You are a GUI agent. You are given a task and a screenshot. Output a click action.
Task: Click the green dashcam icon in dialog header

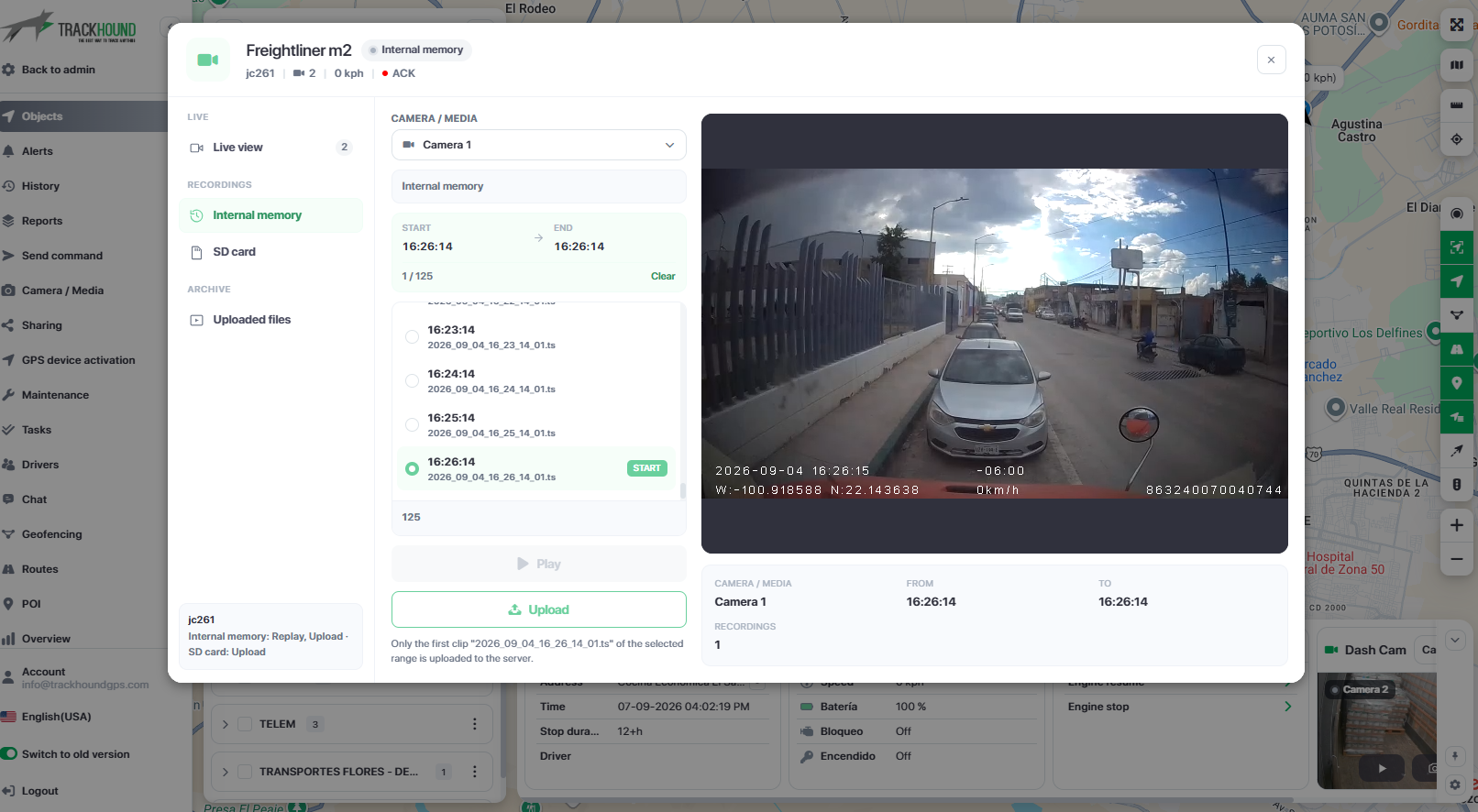(x=208, y=60)
